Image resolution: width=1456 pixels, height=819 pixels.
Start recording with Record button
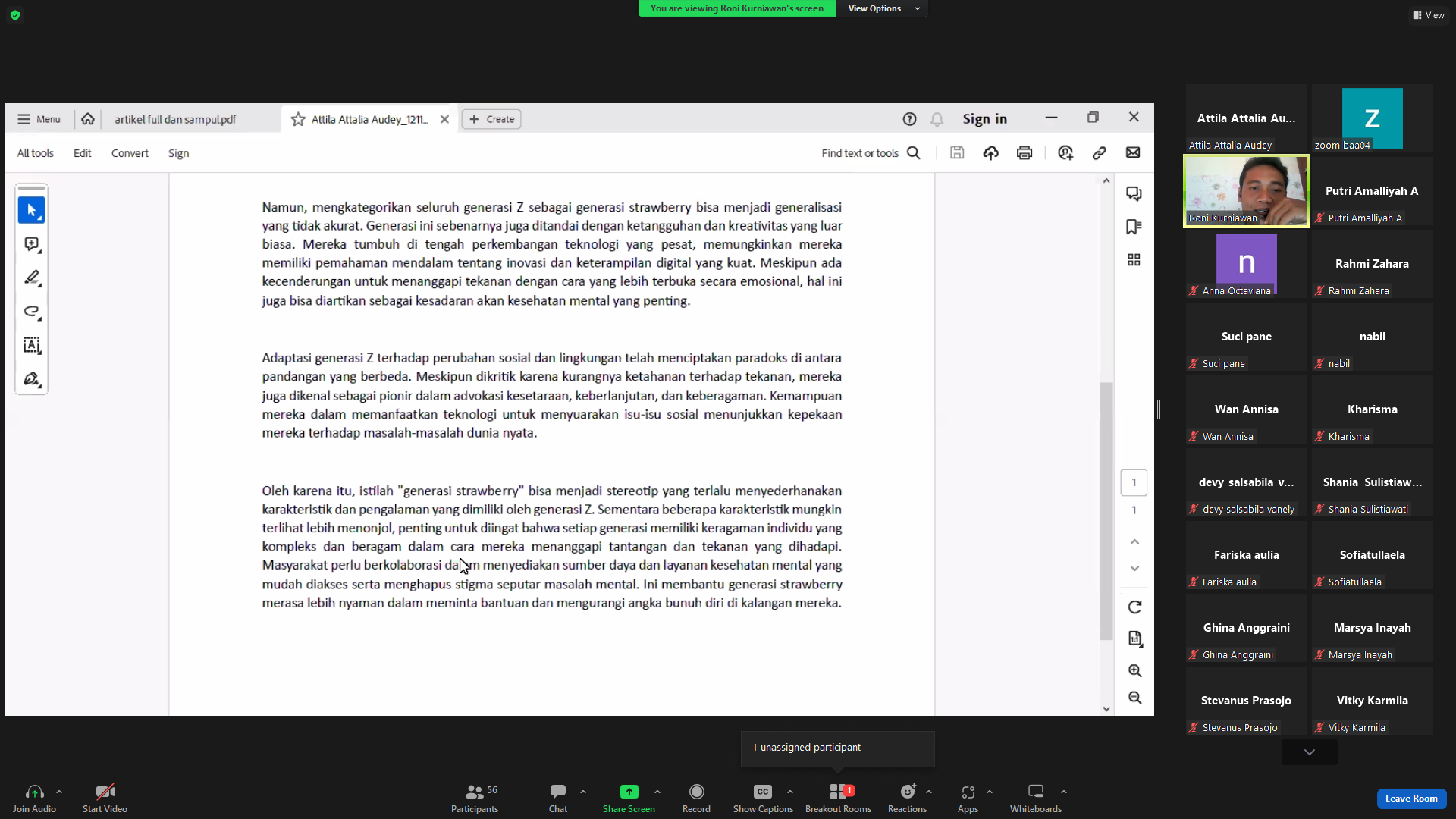(x=696, y=799)
